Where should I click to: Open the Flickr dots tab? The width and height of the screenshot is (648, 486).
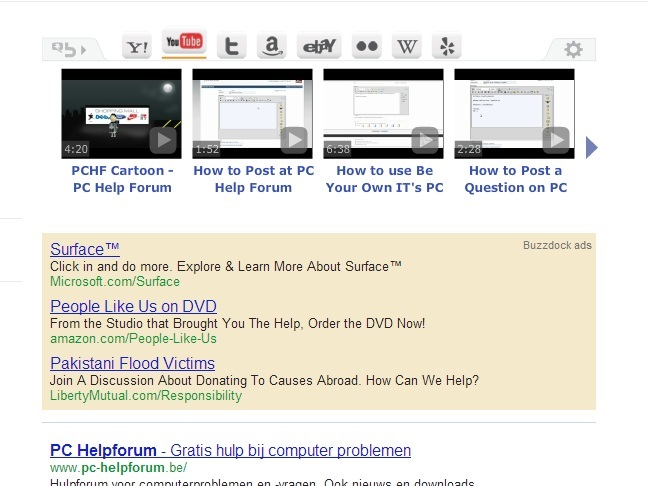click(367, 46)
